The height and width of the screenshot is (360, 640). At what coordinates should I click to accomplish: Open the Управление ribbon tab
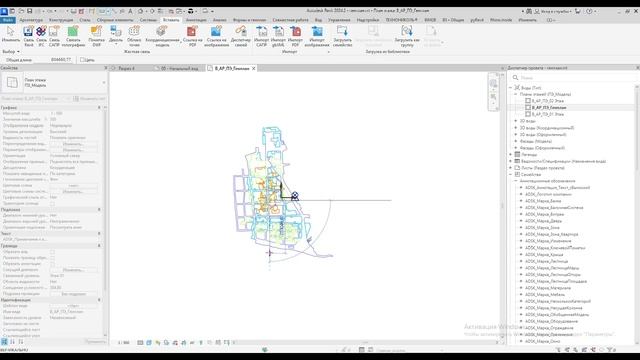tap(339, 20)
